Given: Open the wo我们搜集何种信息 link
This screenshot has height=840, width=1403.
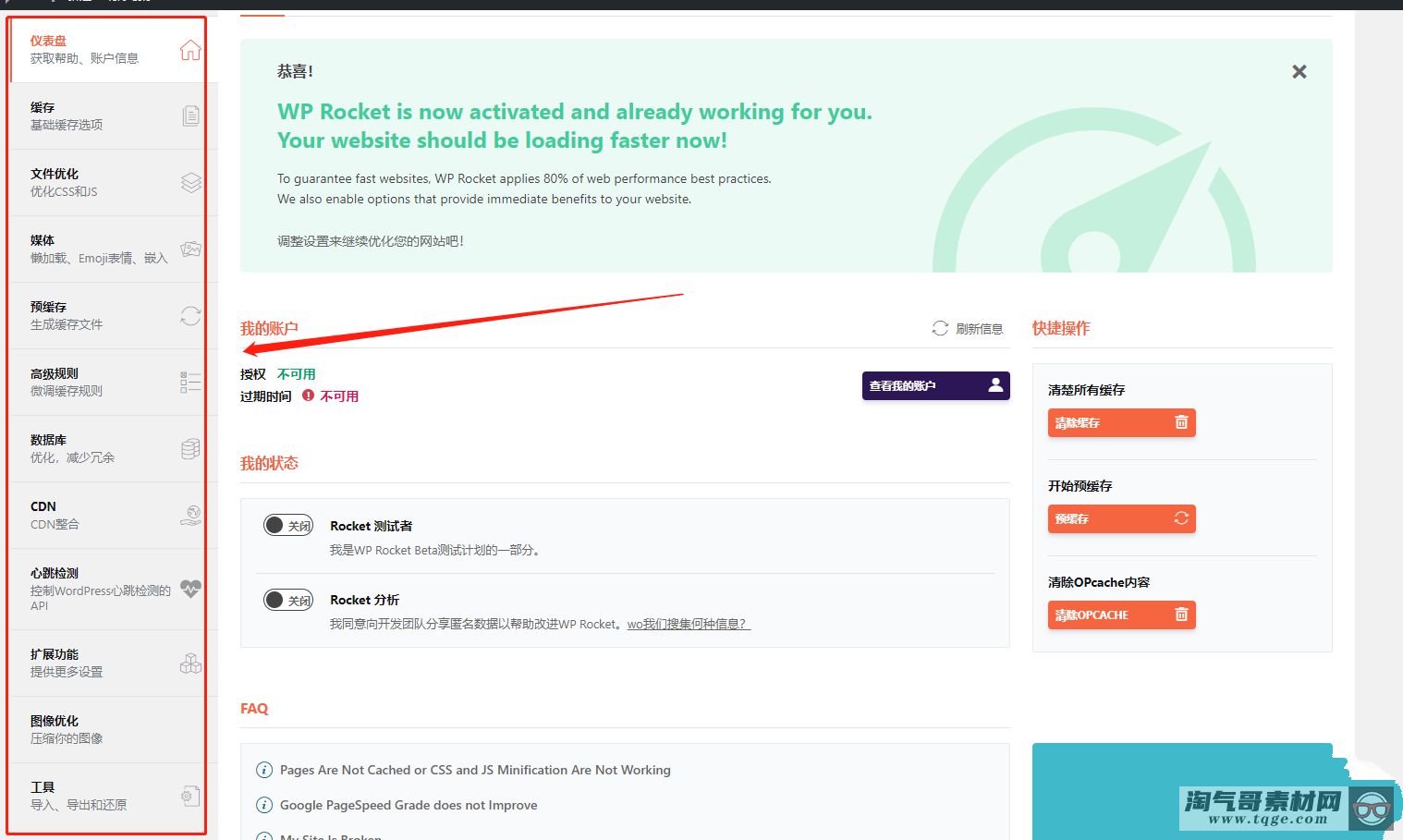Looking at the screenshot, I should pos(689,624).
